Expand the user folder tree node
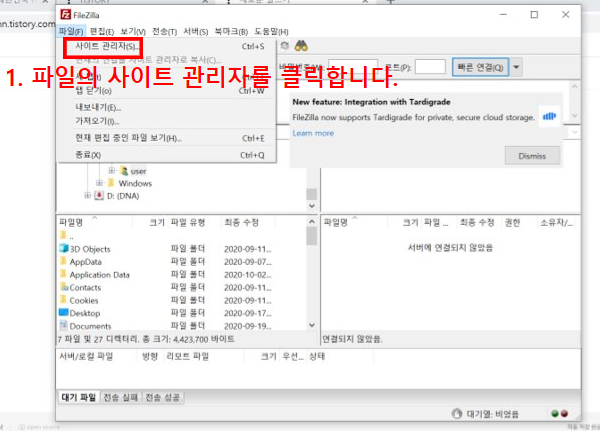Screen dimensions: 600x431 click(111, 170)
